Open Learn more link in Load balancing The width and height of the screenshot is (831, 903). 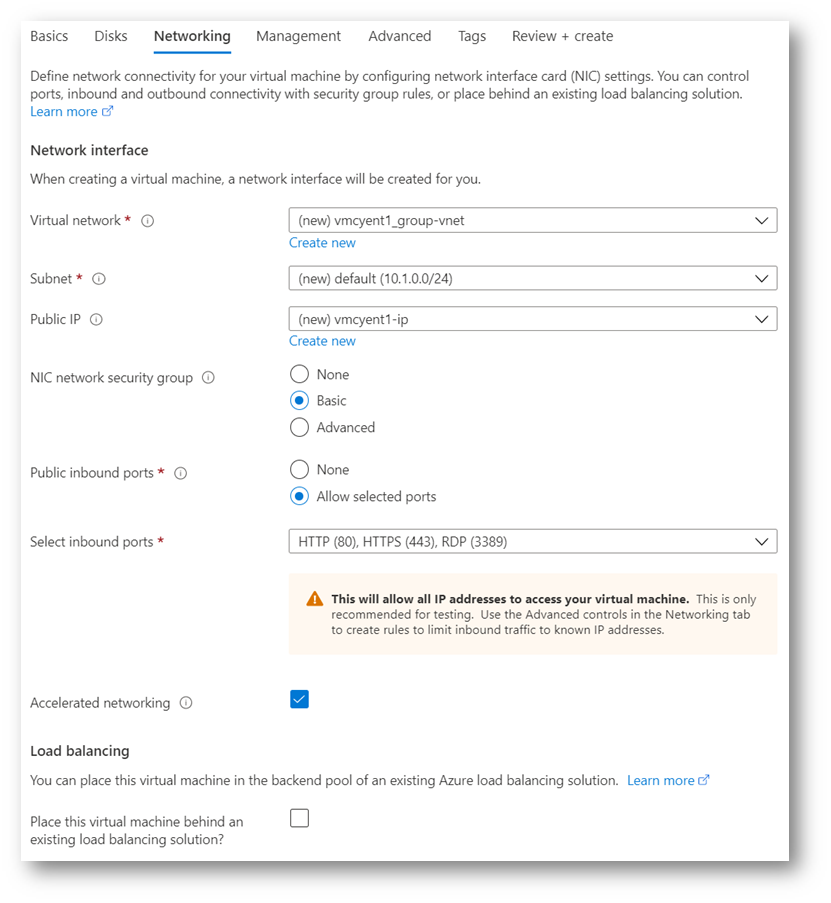(667, 780)
